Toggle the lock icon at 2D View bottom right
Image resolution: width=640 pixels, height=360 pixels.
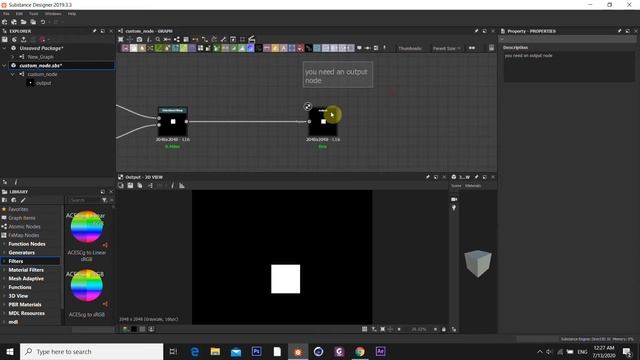pyautogui.click(x=444, y=329)
